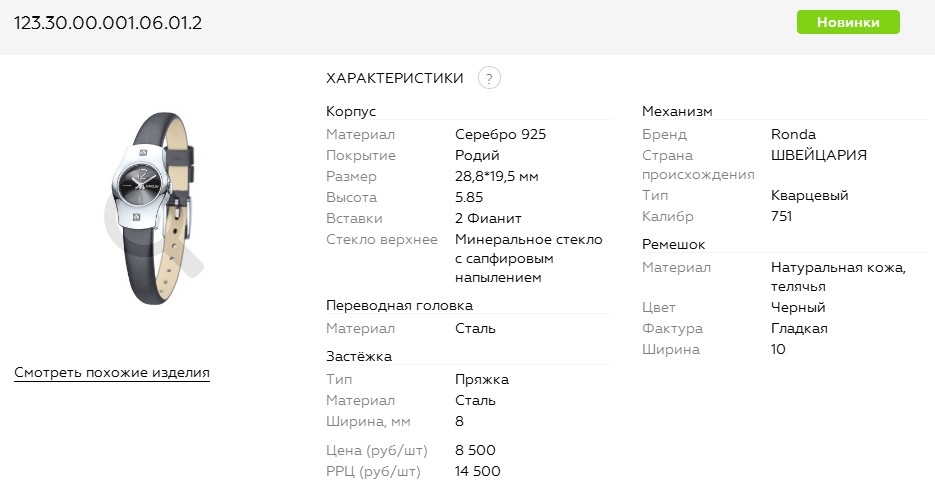Click the Родий coating value

[x=477, y=155]
